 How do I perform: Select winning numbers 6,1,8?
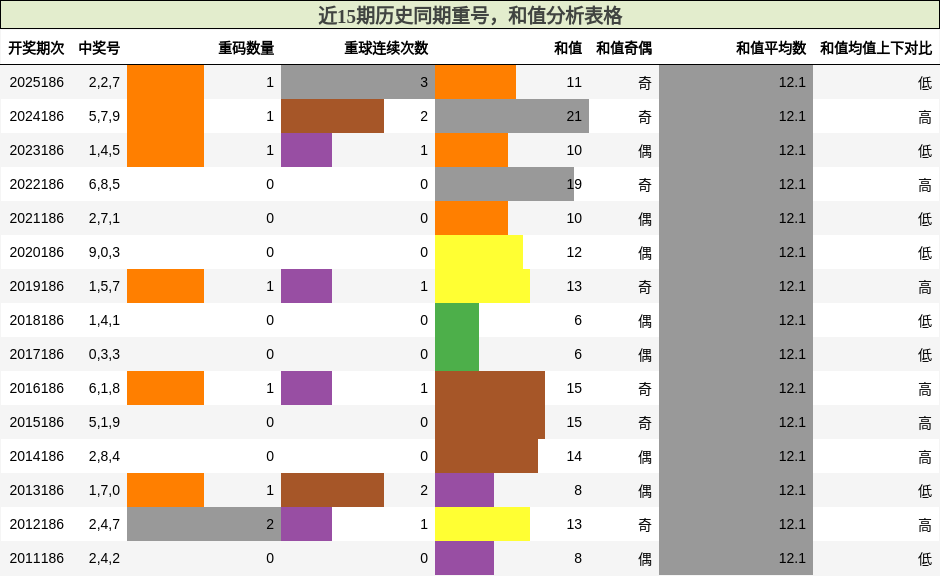click(x=104, y=388)
